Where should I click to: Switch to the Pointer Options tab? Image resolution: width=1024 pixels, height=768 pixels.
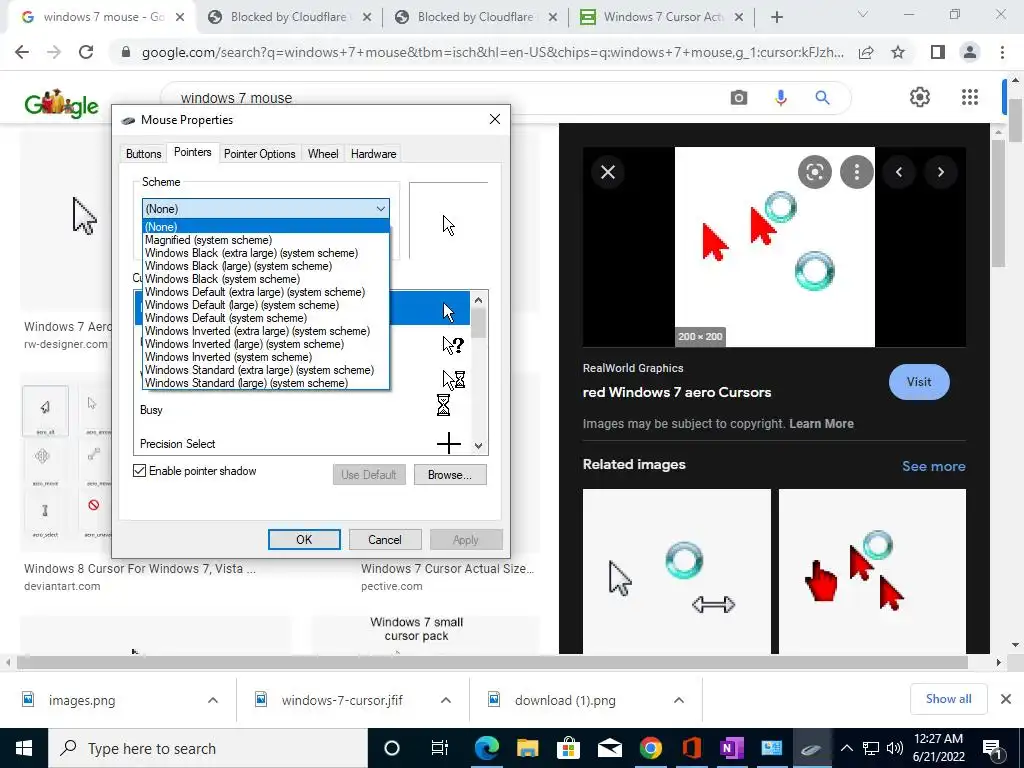(x=259, y=153)
